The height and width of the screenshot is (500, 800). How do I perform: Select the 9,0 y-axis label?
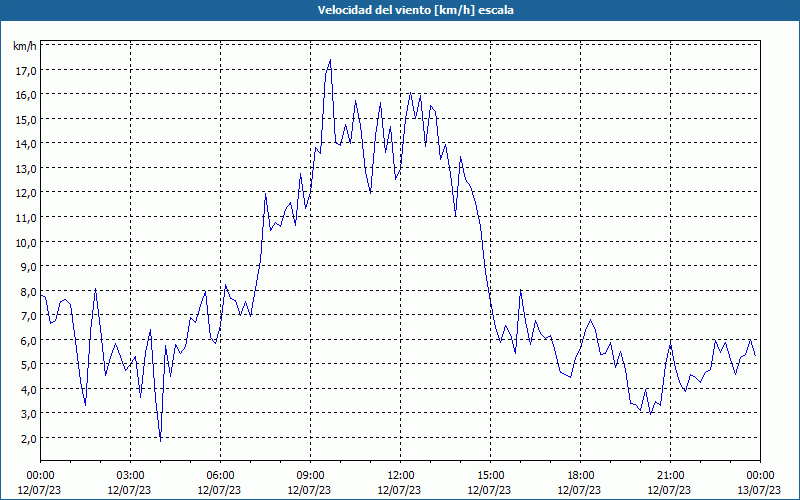click(x=28, y=267)
